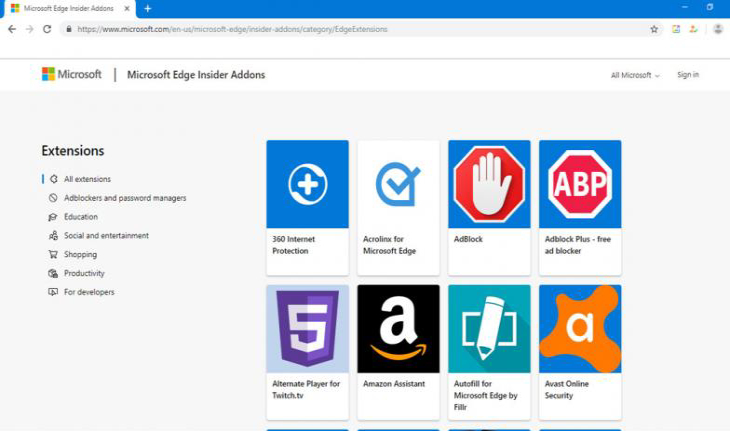730x431 pixels.
Task: Select the Adblock Plus ABP icon
Action: point(580,184)
